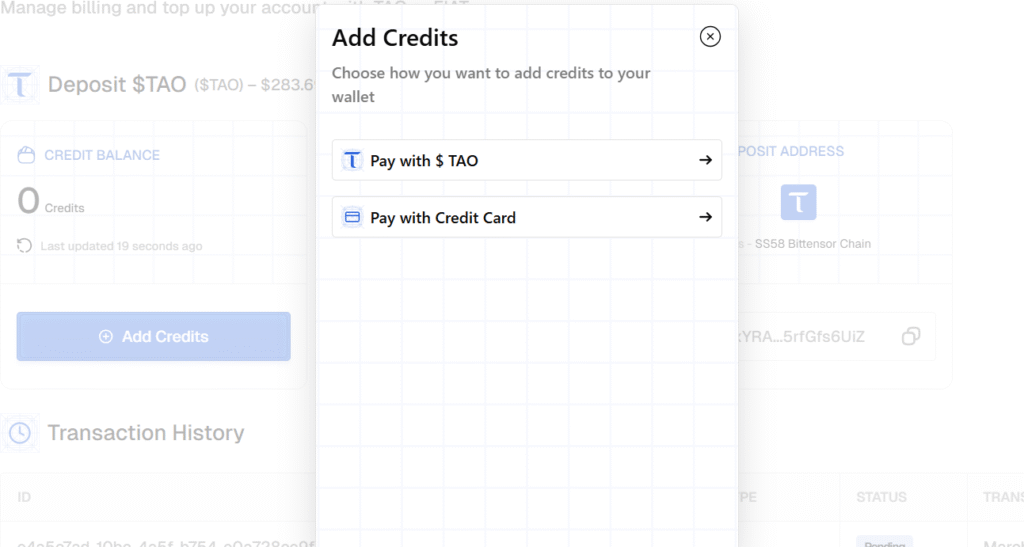
Task: Click the TAO icon beside Deposit $TAO heading
Action: pyautogui.click(x=20, y=84)
